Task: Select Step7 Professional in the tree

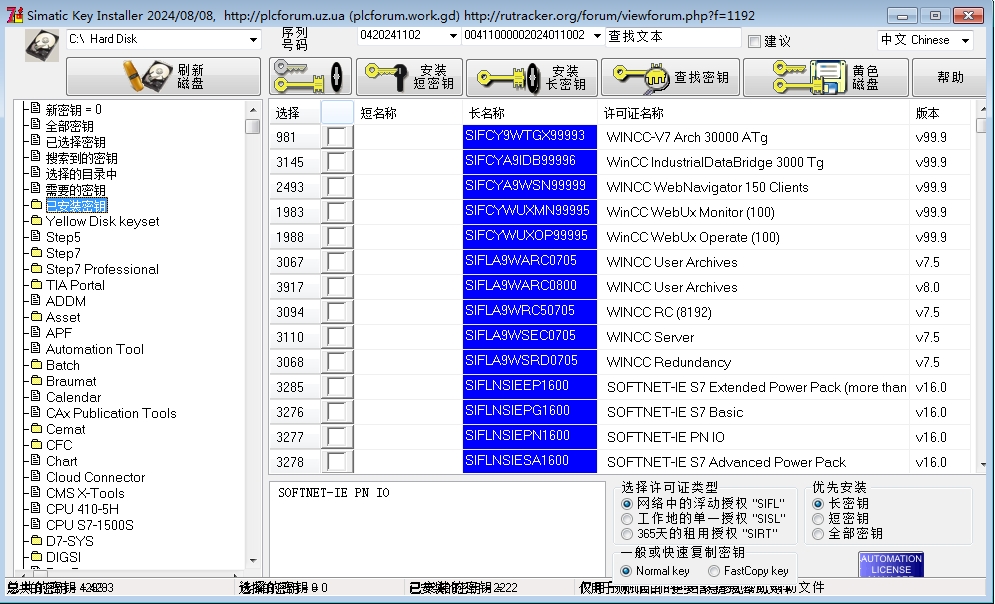Action: tap(102, 269)
